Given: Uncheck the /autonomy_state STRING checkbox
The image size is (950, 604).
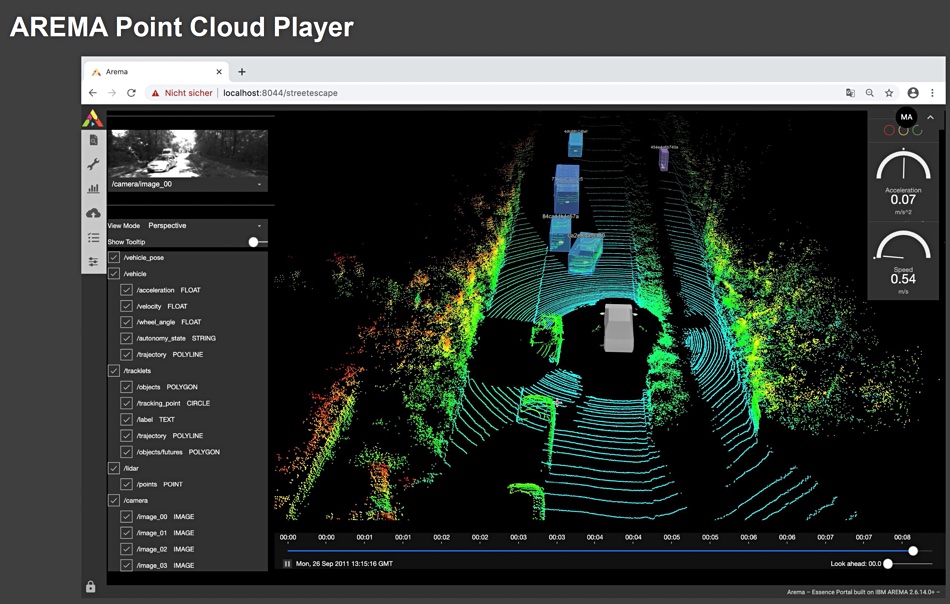Looking at the screenshot, I should [126, 339].
